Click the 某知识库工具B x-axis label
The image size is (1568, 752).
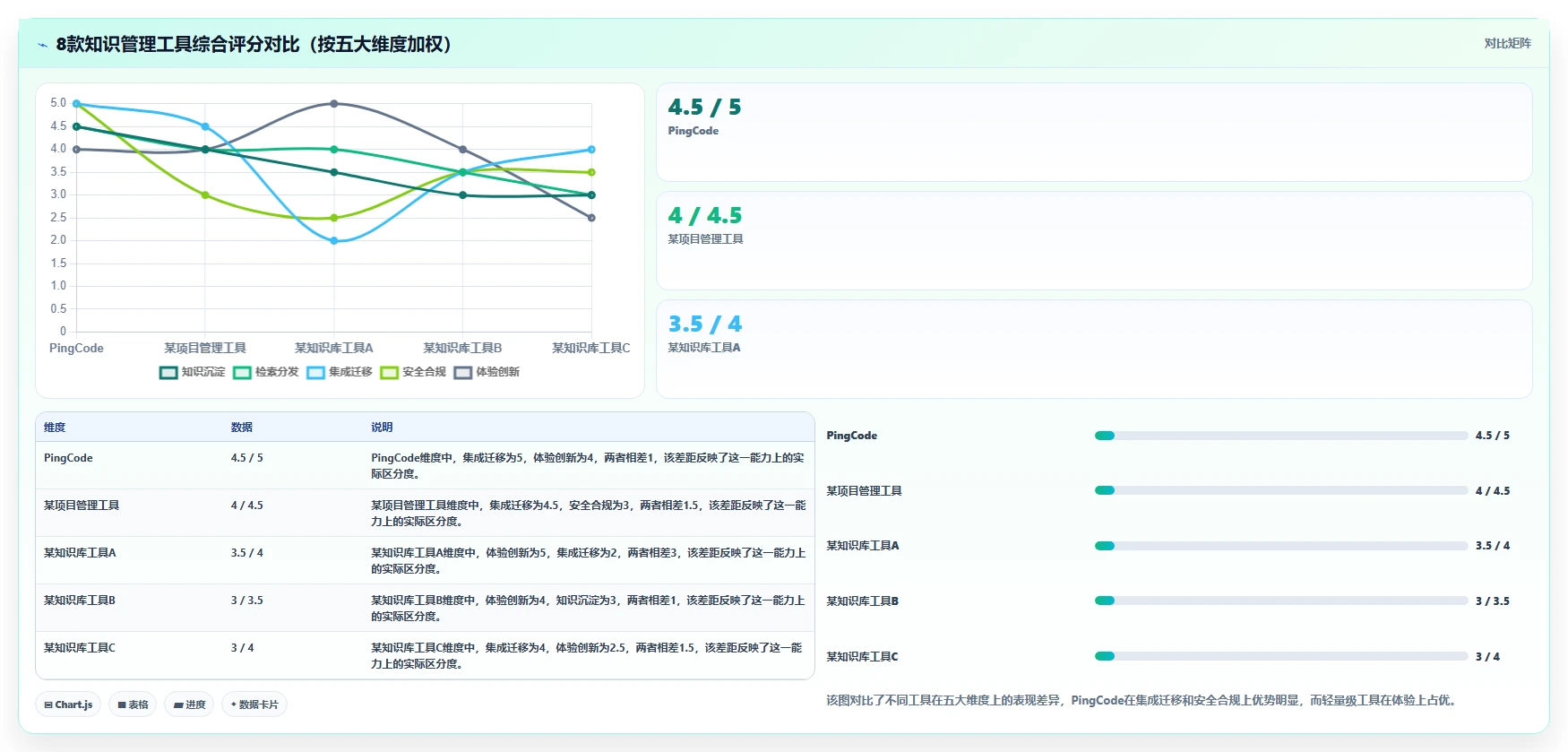click(462, 349)
